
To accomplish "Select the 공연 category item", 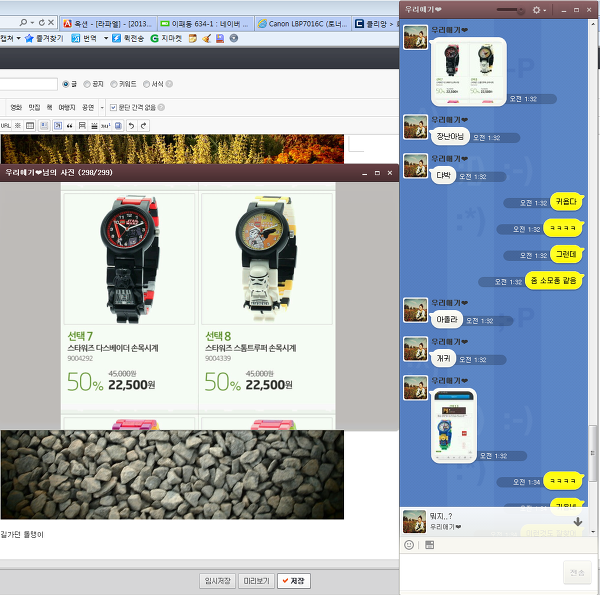I will [88, 108].
